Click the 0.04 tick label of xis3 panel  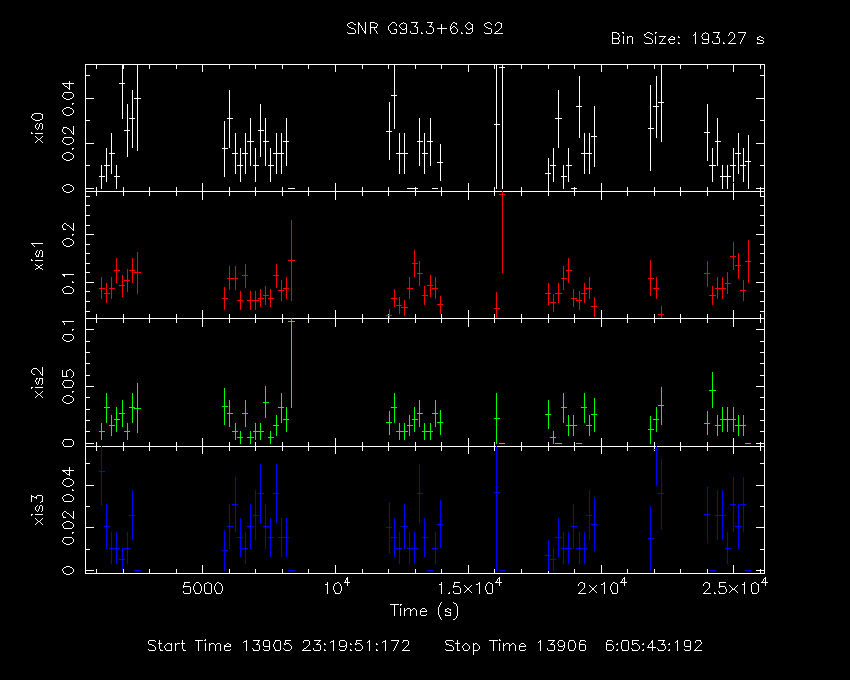68,485
